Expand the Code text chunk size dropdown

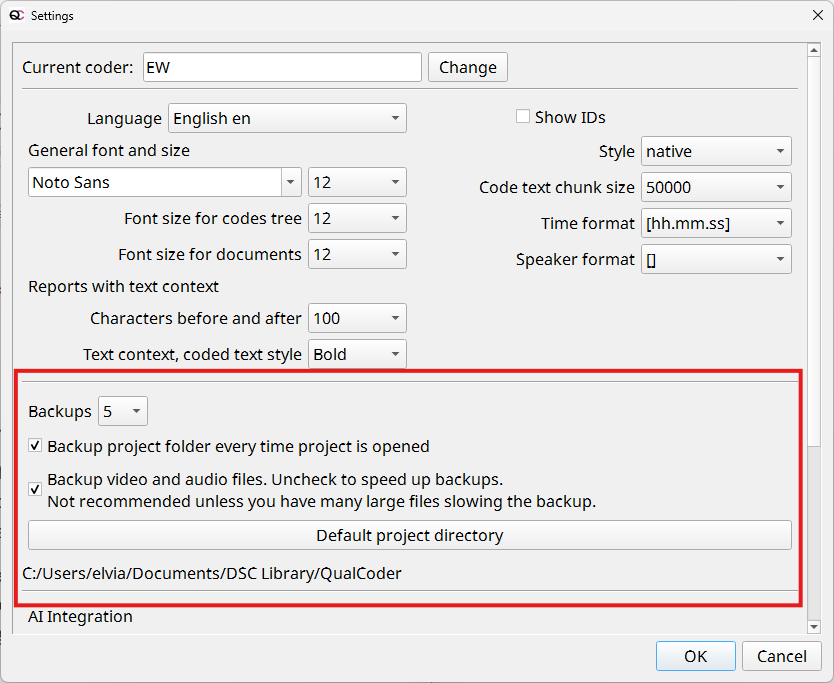[x=716, y=187]
